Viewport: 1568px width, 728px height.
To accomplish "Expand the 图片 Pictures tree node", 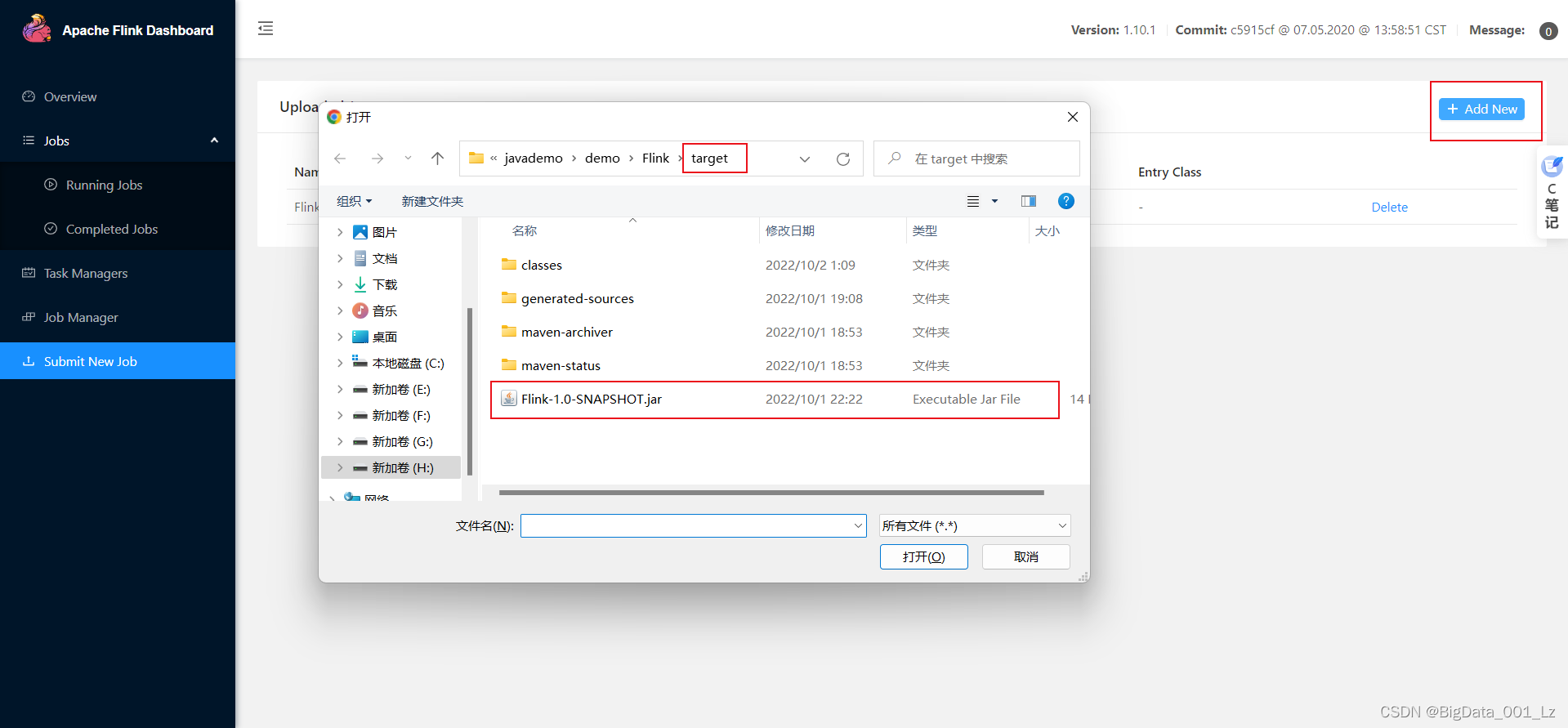I will [x=340, y=233].
